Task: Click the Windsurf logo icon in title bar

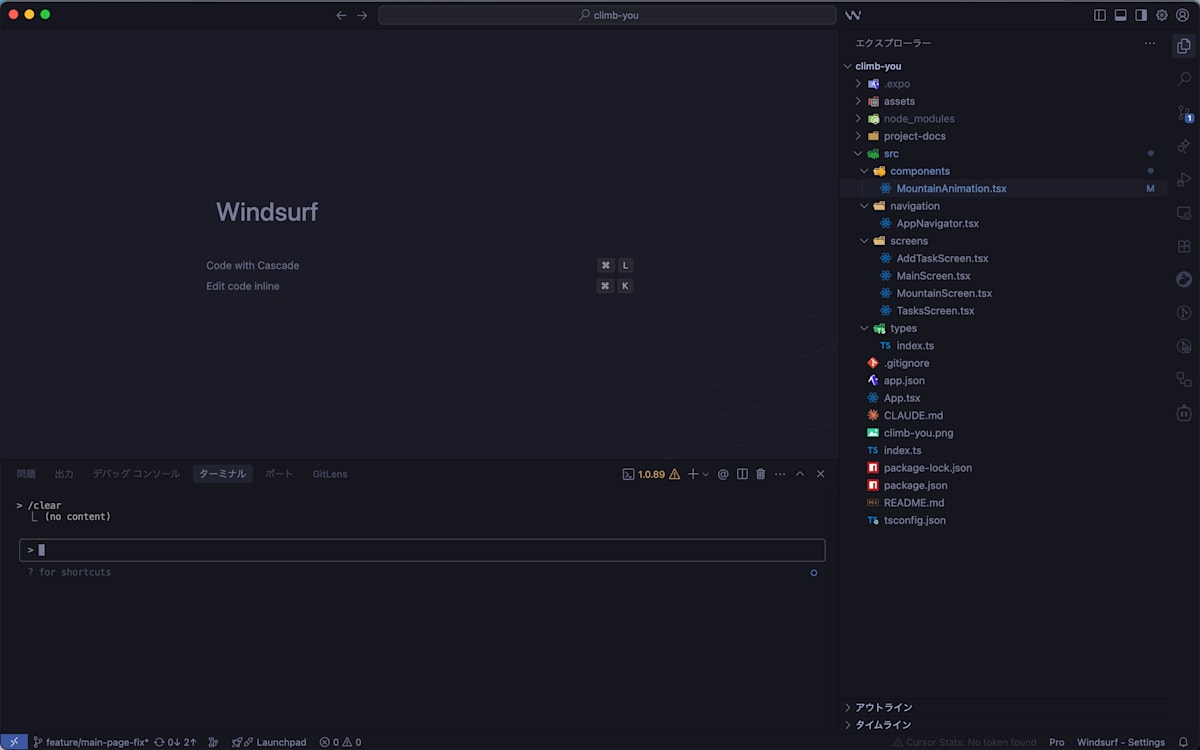Action: tap(853, 15)
